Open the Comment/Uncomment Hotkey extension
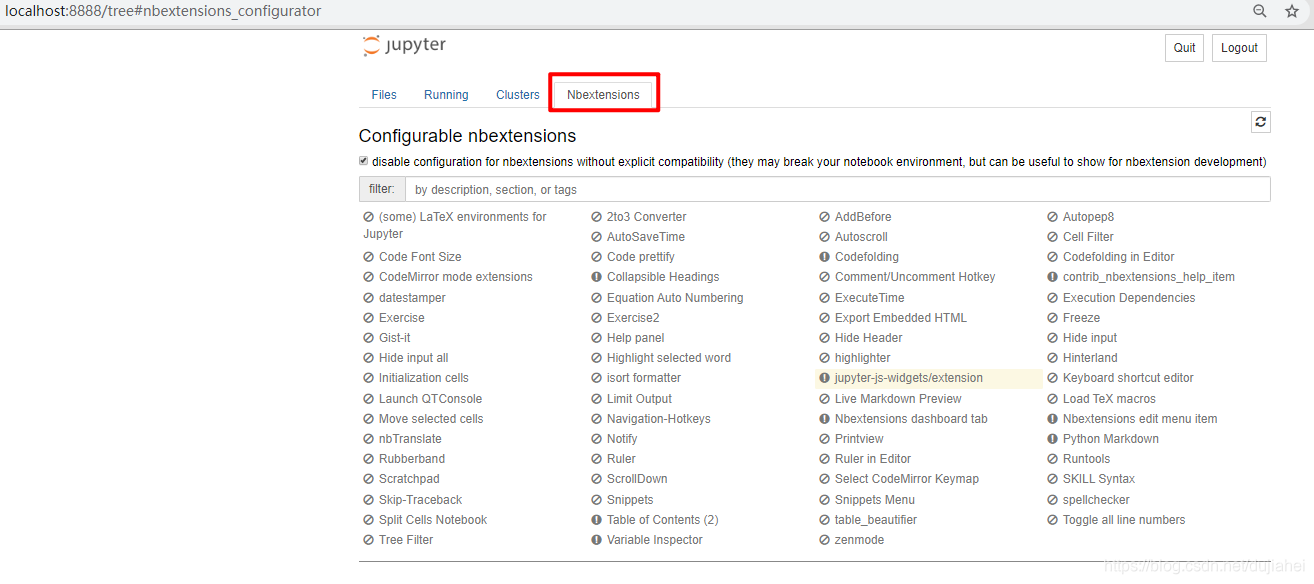The image size is (1314, 584). pos(915,277)
